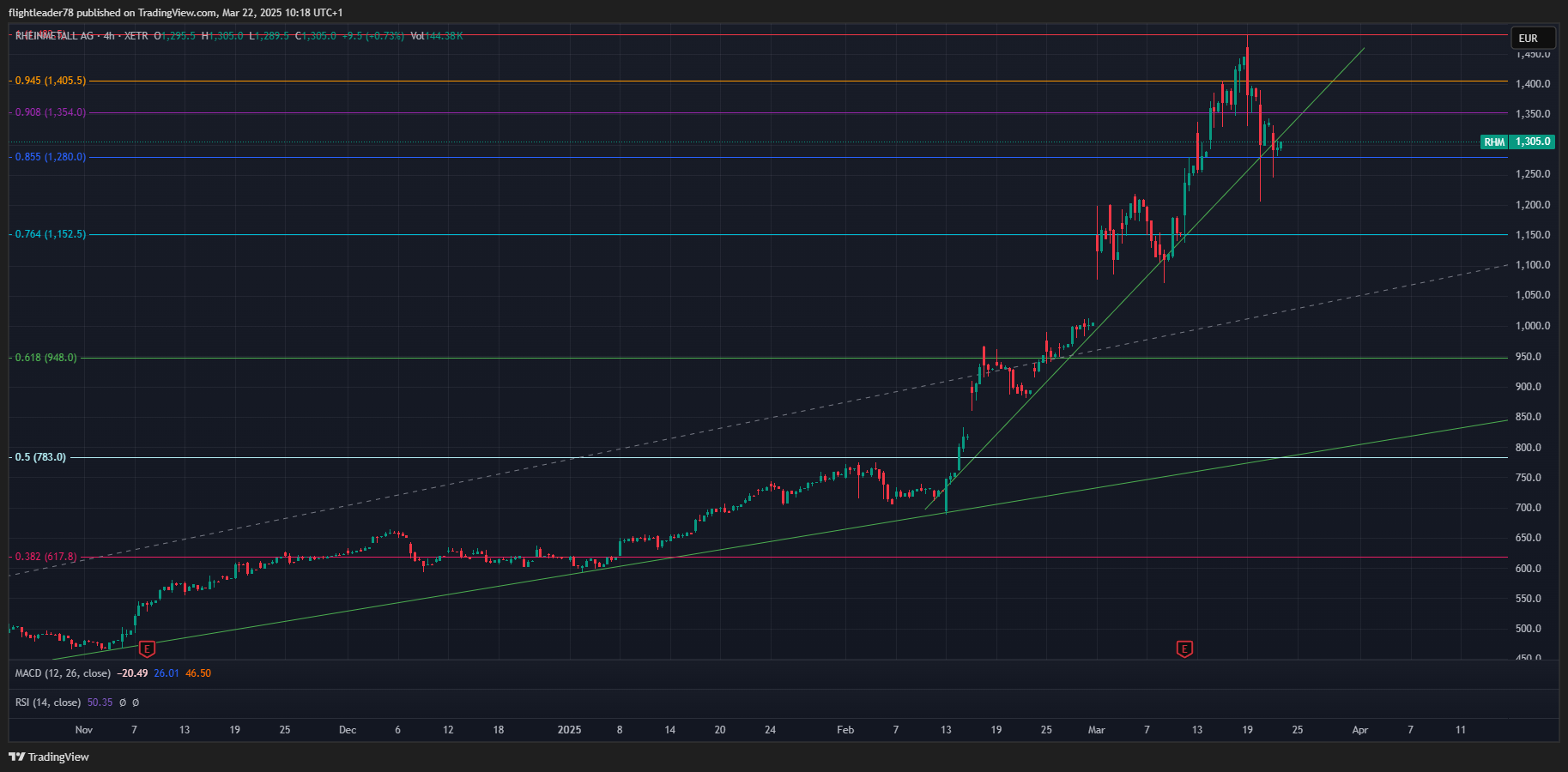Open the earnings marker near Nov 7

(147, 648)
